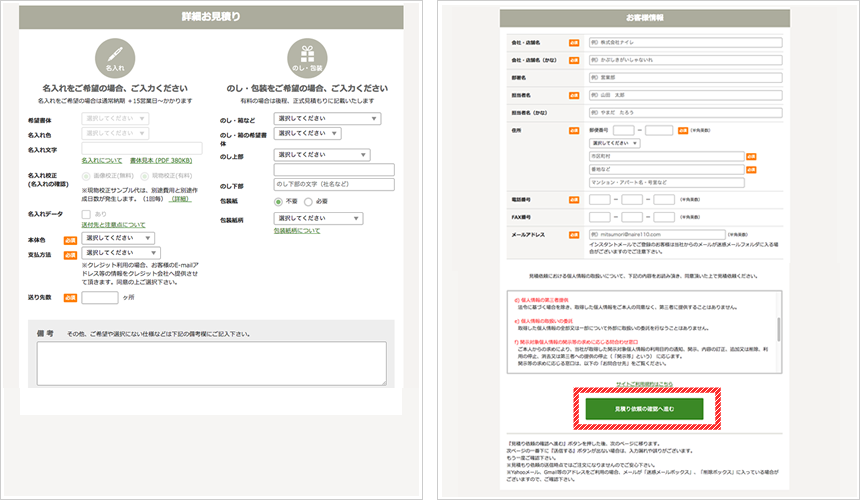Open the 名入れについて link
Viewport: 860px width, 500px height.
pyautogui.click(x=102, y=160)
